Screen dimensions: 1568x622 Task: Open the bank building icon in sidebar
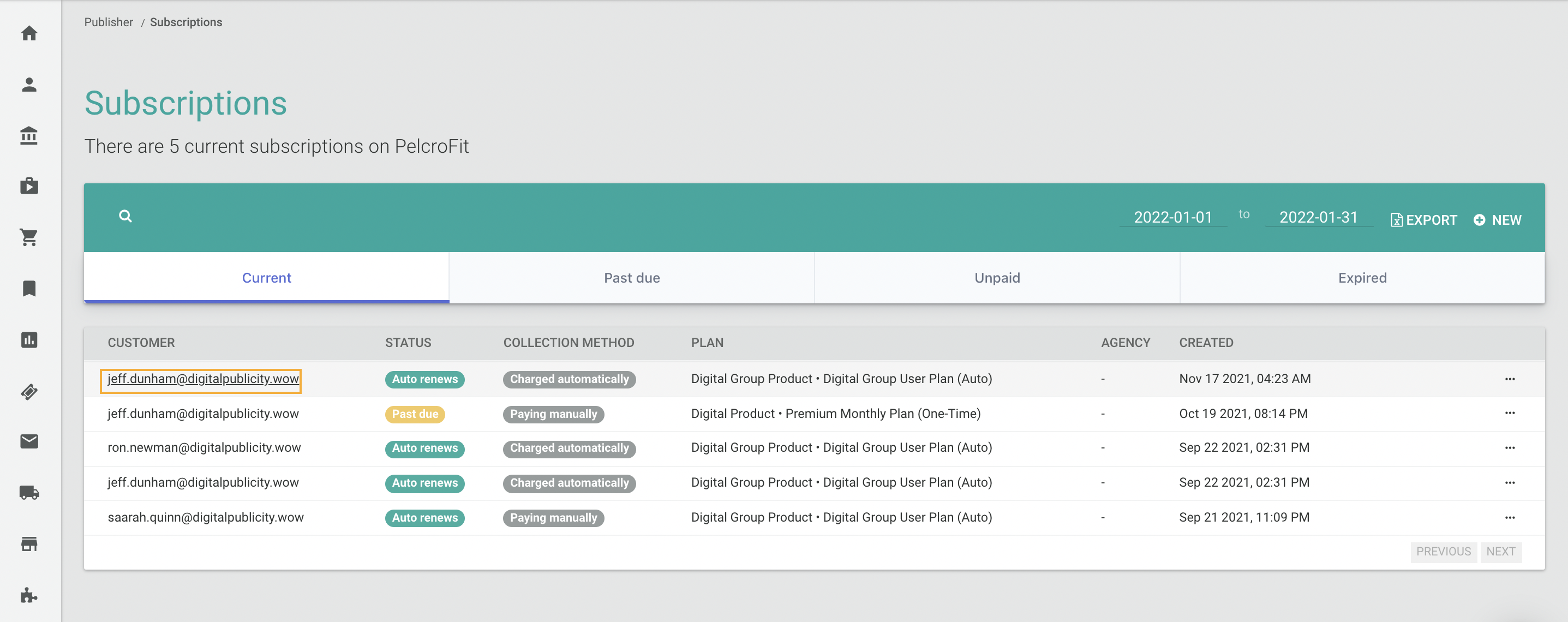point(29,135)
